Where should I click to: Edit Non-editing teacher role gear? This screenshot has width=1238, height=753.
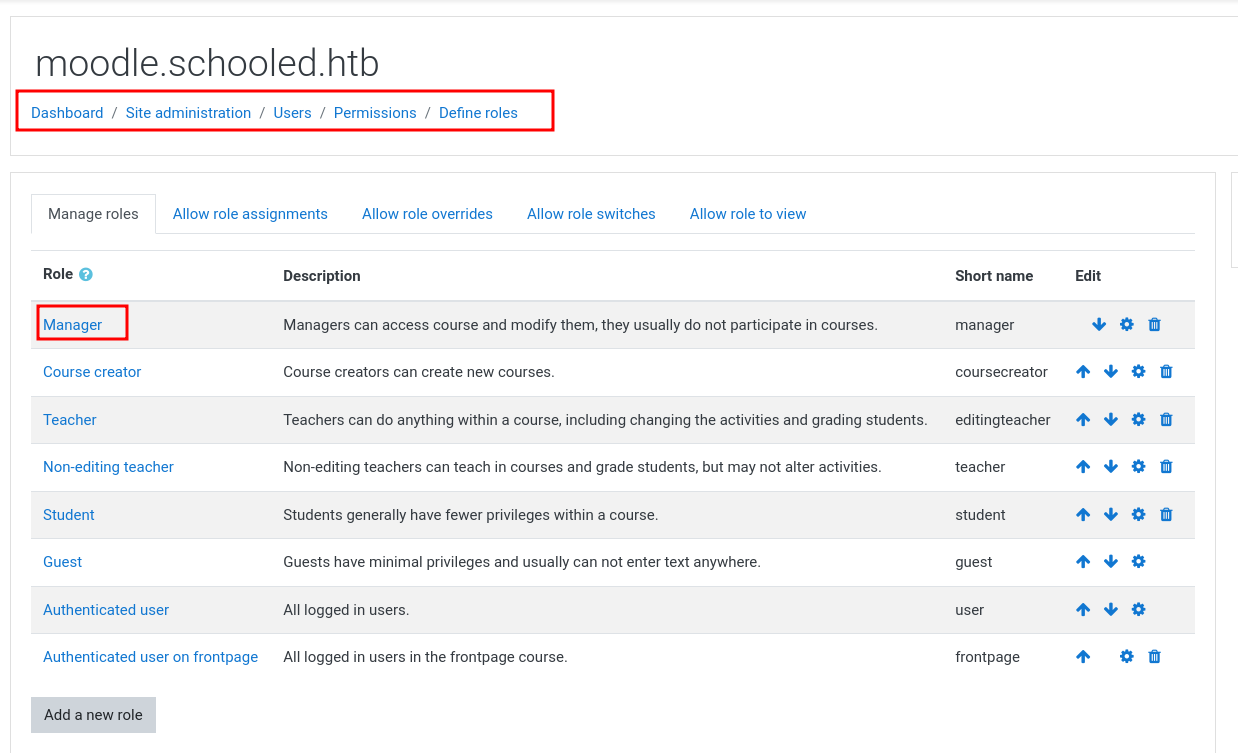pyautogui.click(x=1138, y=467)
